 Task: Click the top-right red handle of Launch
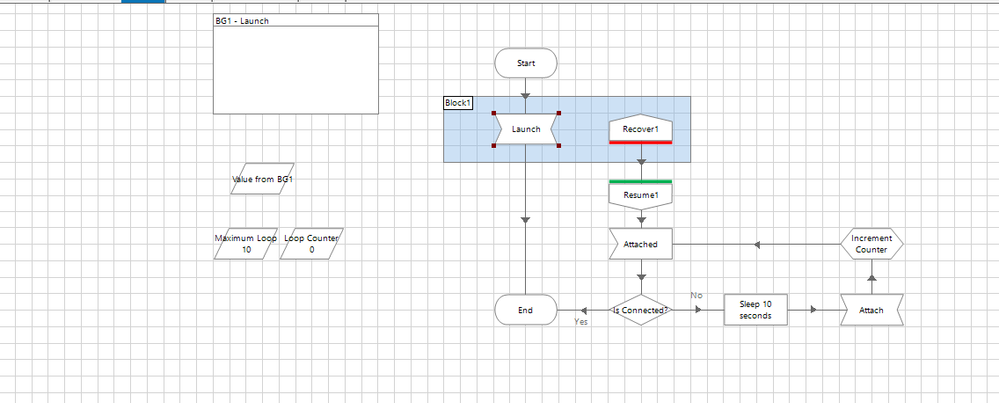559,113
